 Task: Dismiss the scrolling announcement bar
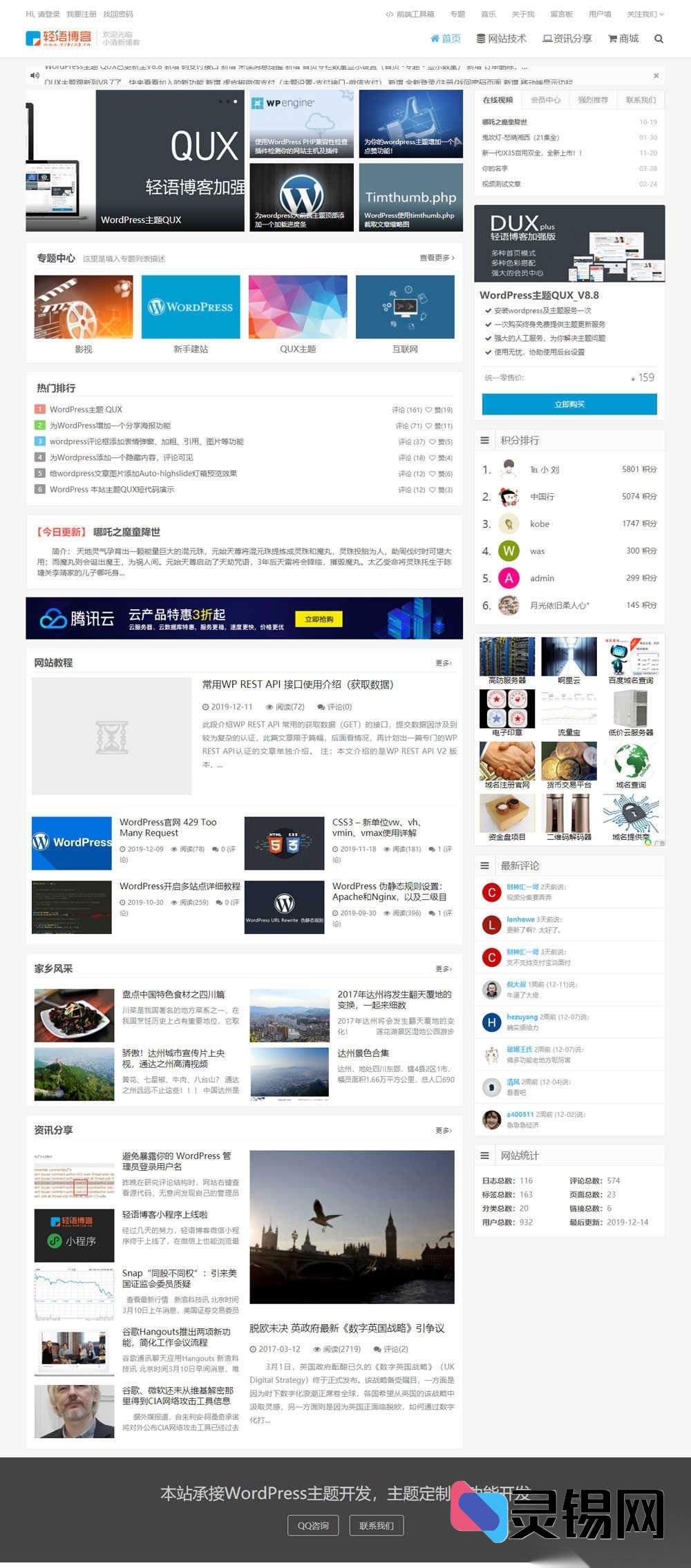coord(656,75)
